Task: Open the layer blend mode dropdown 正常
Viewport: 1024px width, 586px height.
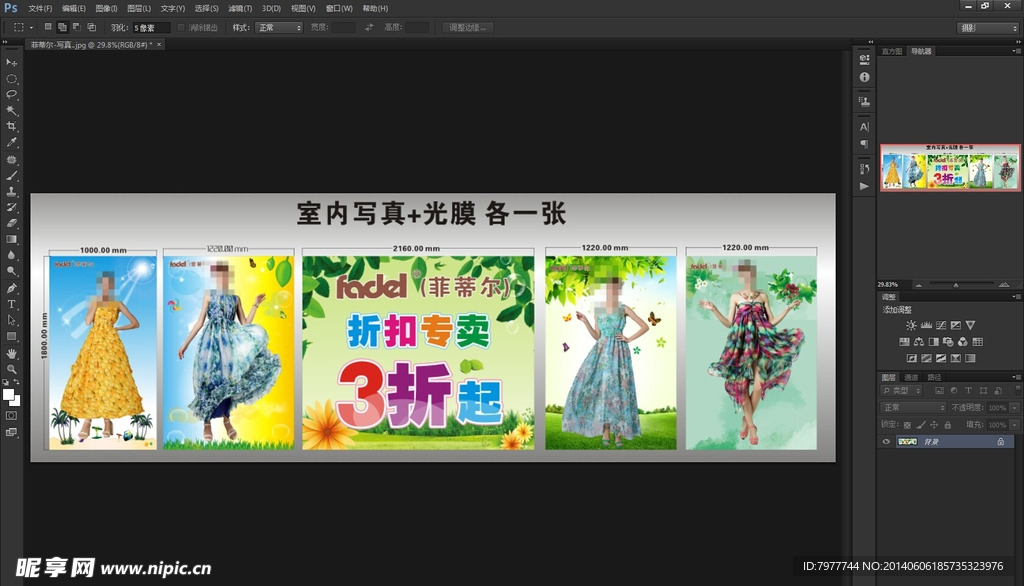Action: click(912, 408)
